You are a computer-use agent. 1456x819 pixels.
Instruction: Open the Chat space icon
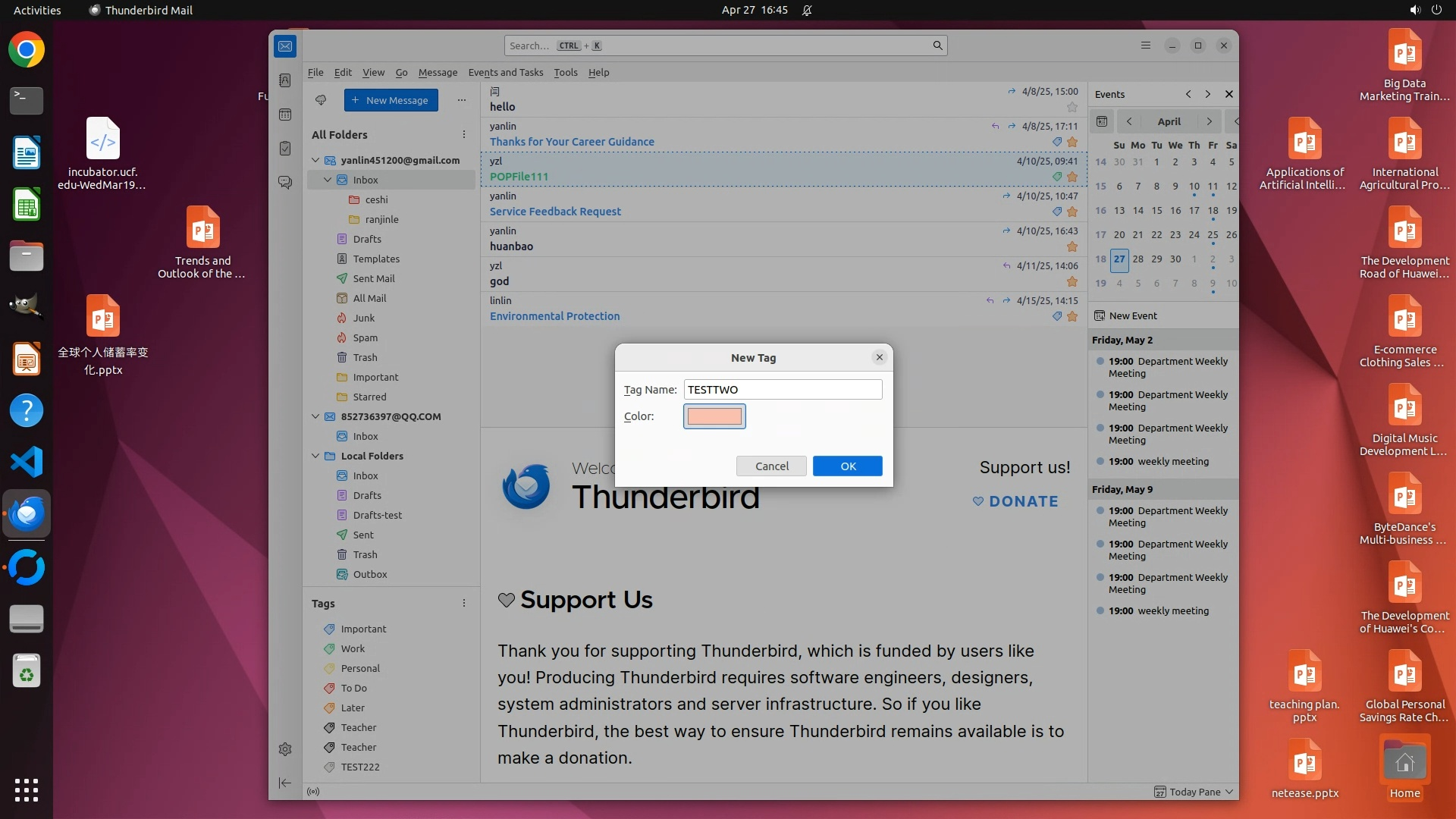[285, 183]
